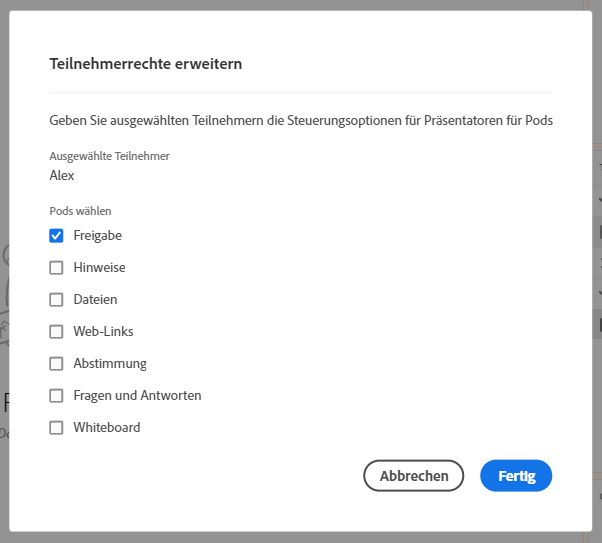The image size is (602, 543).
Task: Confirm with the Fertig button
Action: (516, 476)
